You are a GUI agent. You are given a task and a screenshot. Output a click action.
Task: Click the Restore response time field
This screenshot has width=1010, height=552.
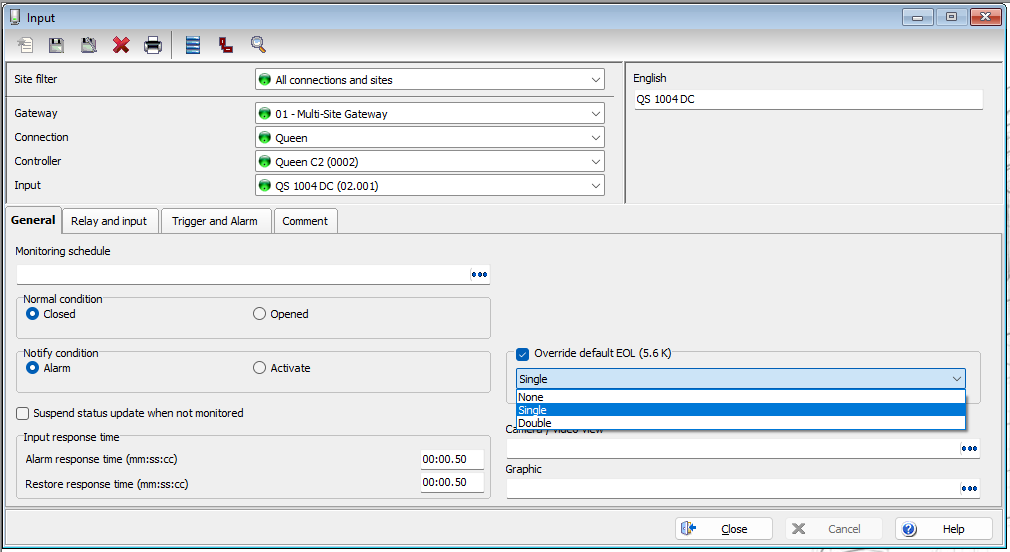click(452, 482)
